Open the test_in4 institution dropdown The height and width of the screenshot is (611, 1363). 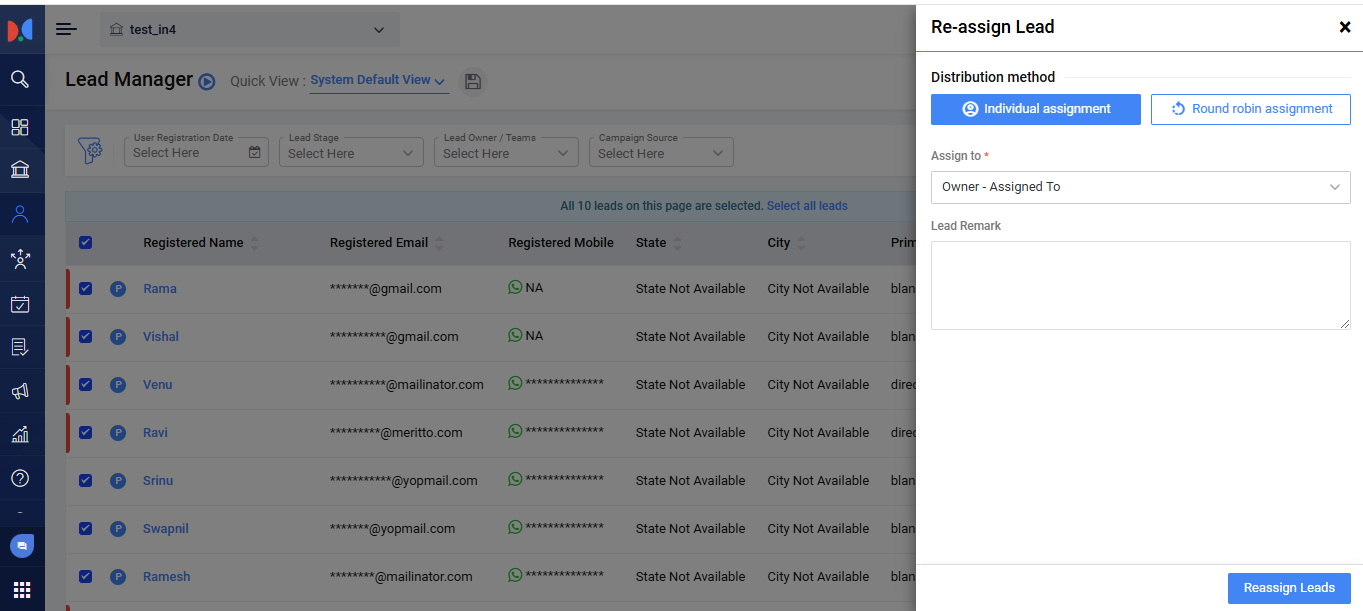250,30
